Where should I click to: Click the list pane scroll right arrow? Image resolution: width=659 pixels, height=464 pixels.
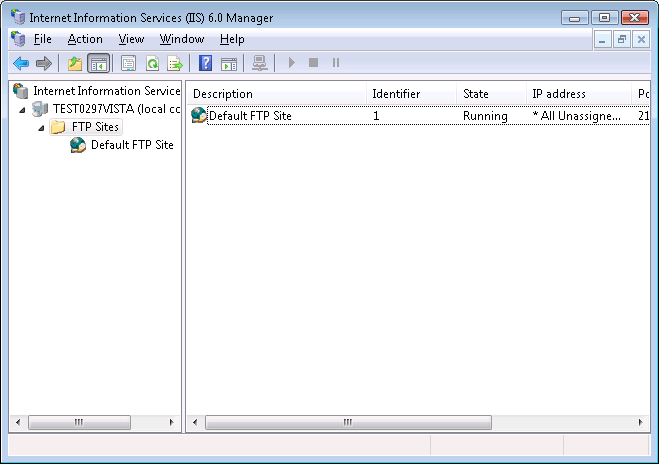point(640,422)
